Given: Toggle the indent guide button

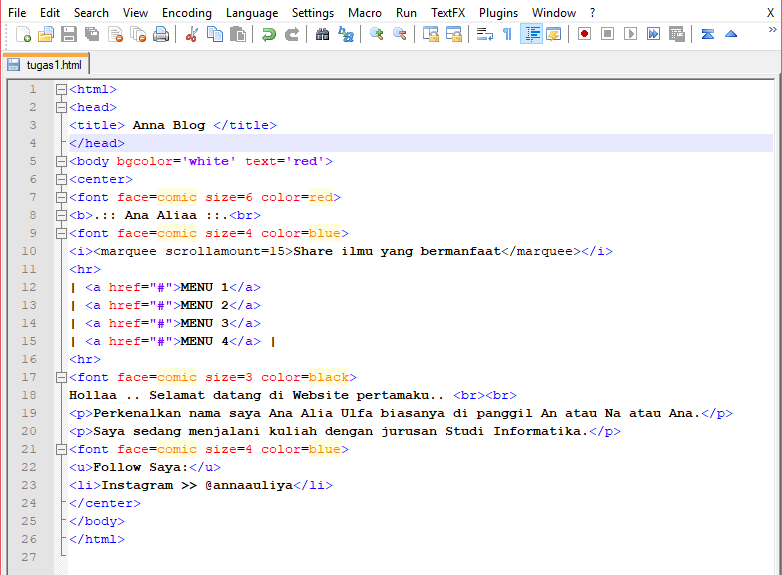Looking at the screenshot, I should pyautogui.click(x=531, y=34).
